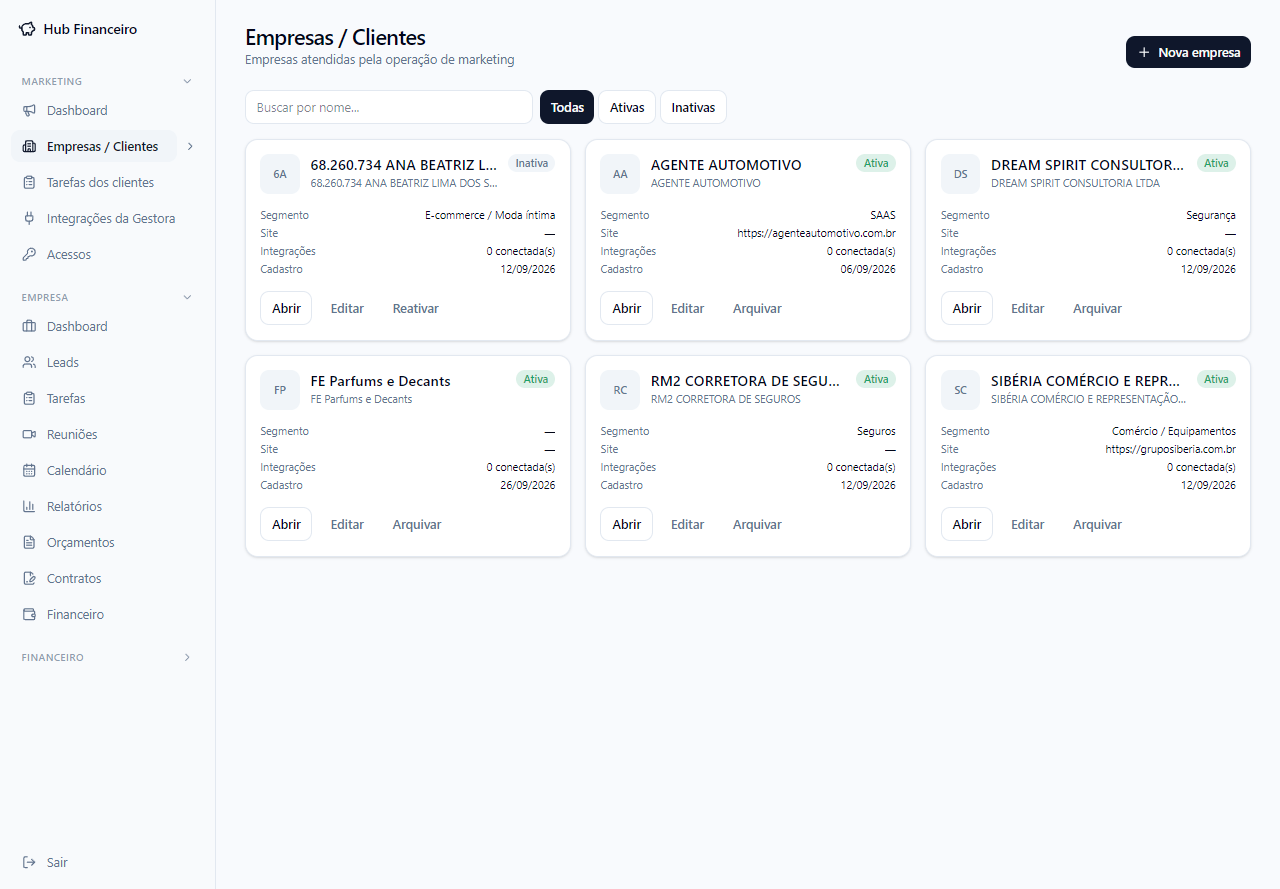Click the wallet icon for Financeiro
The height and width of the screenshot is (889, 1280).
(x=29, y=614)
